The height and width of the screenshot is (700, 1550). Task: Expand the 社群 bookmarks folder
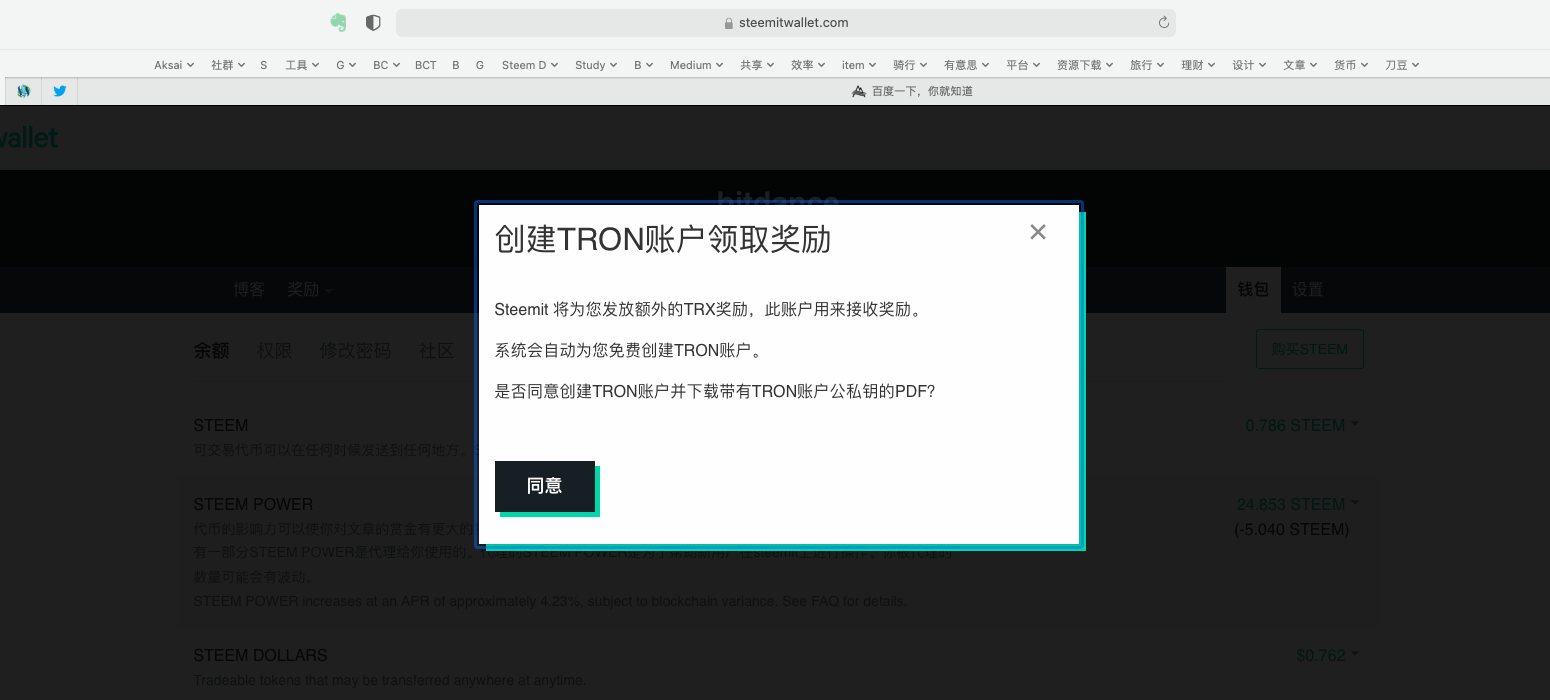pos(229,65)
